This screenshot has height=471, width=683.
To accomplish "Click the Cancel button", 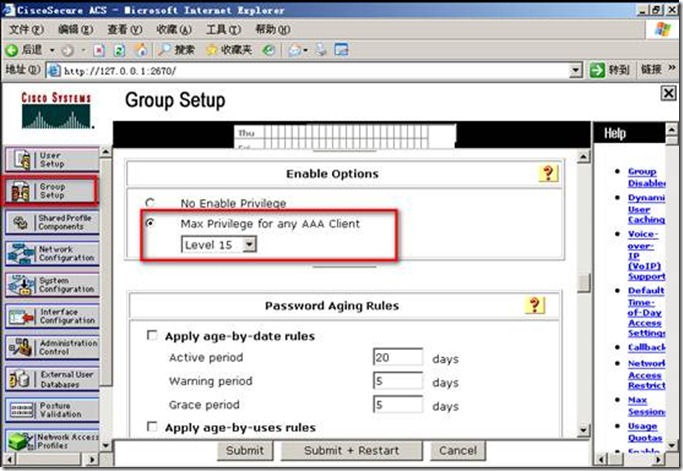I will [x=458, y=451].
